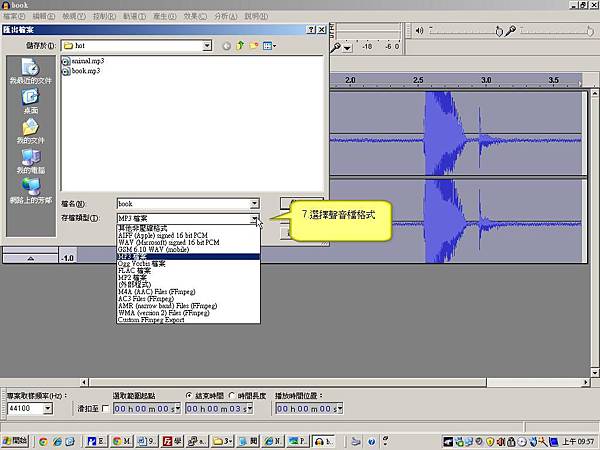Click the timeline ruler at 3.0 seconds
Image resolution: width=600 pixels, height=450 pixels.
[486, 80]
